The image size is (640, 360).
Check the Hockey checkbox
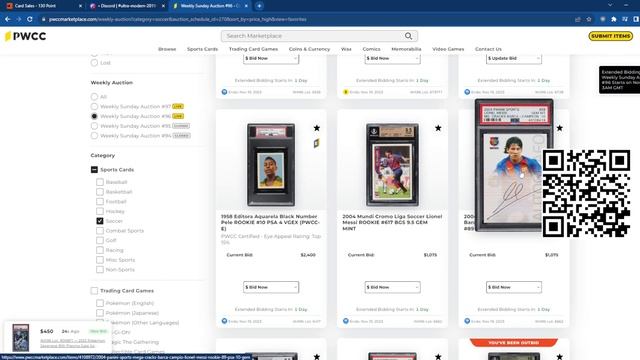100,211
